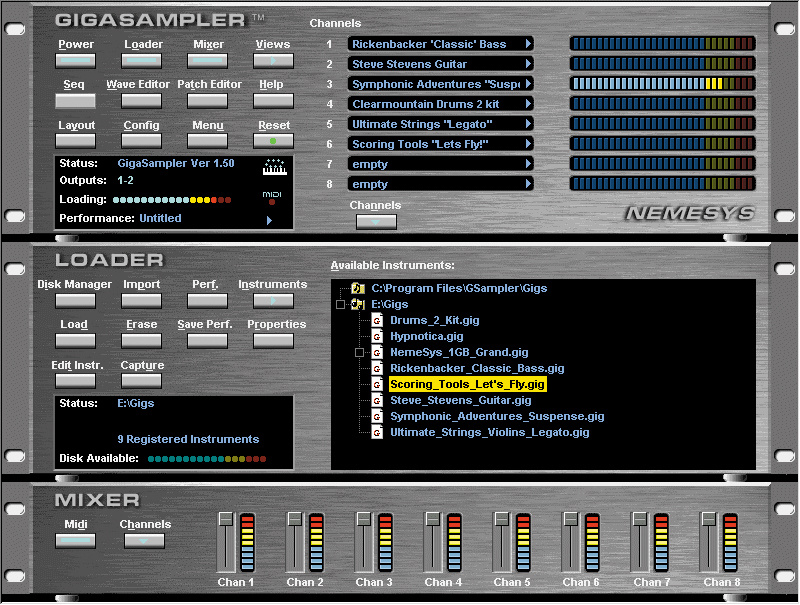The image size is (800, 605).
Task: Open the Menu button in GigaSampler panel
Action: (207, 141)
